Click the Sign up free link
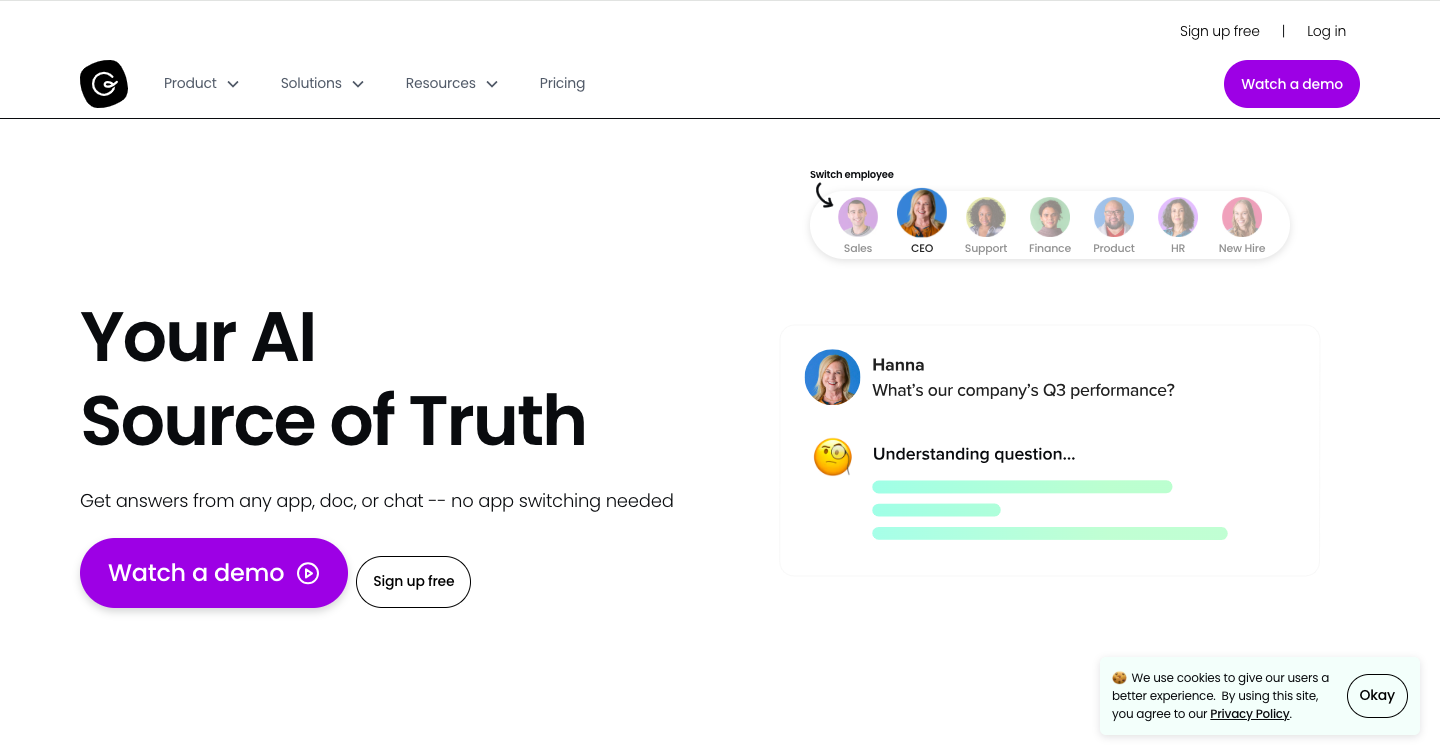This screenshot has height=755, width=1440. [x=1219, y=31]
